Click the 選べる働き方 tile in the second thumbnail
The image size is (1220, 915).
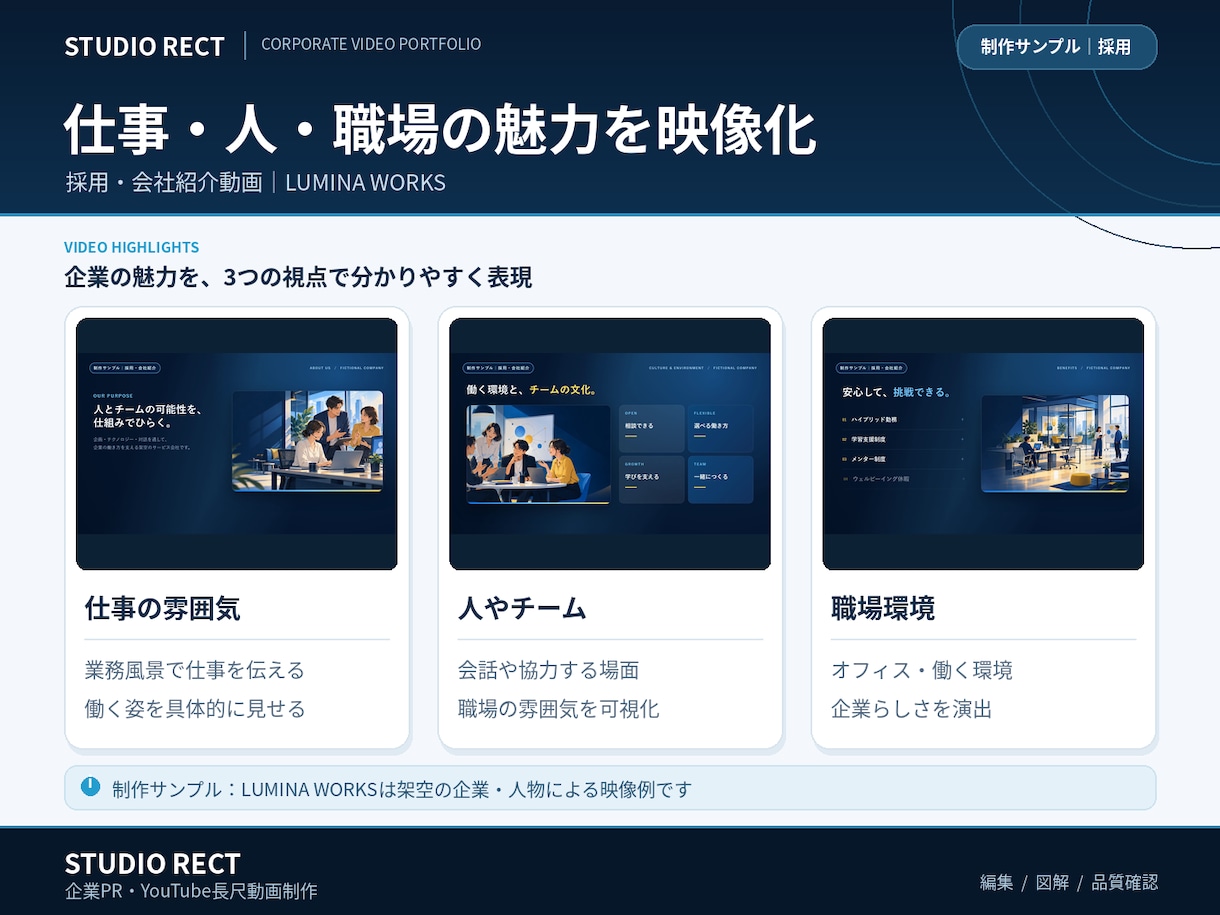pyautogui.click(x=721, y=427)
